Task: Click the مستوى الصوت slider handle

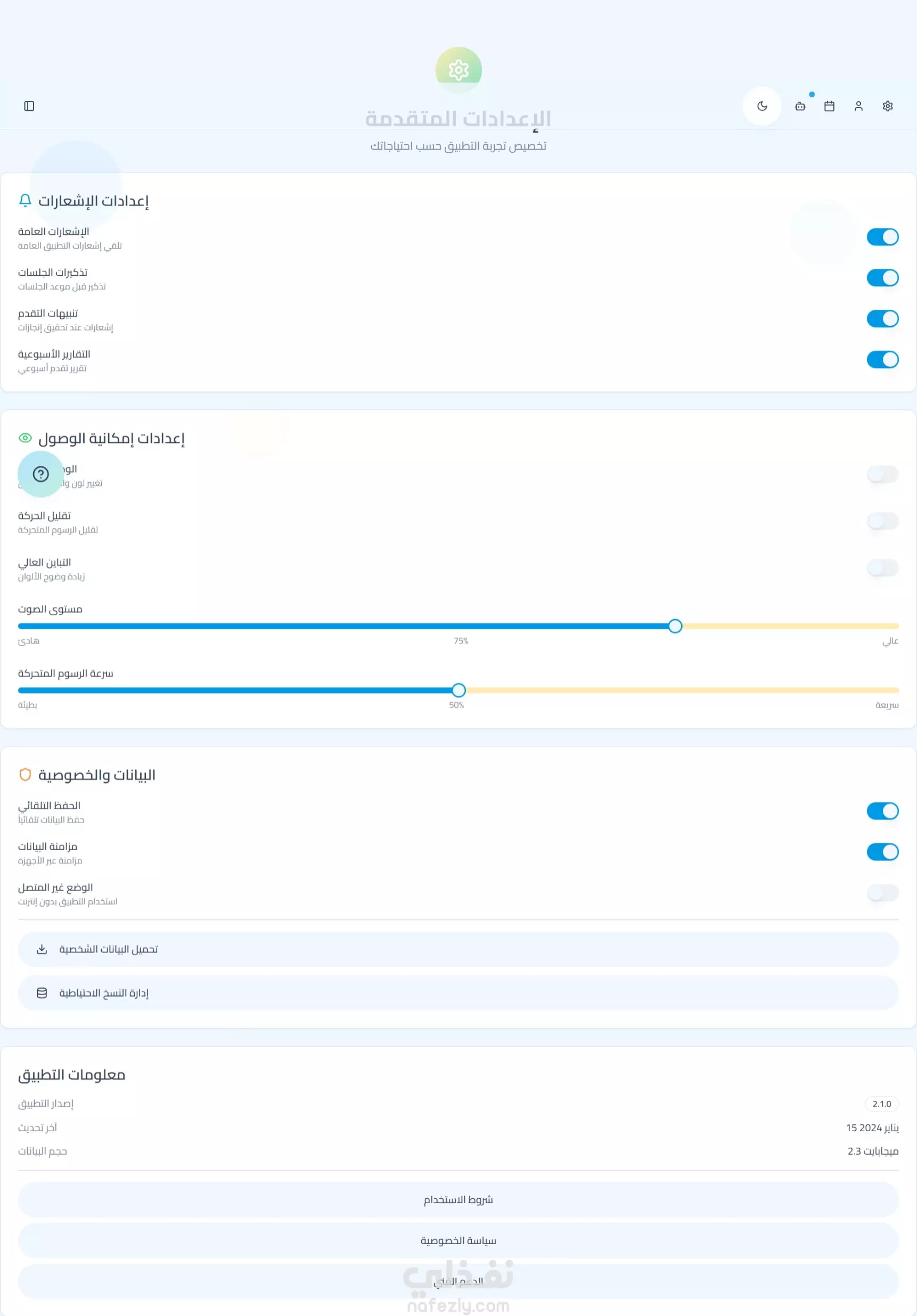Action: 675,626
